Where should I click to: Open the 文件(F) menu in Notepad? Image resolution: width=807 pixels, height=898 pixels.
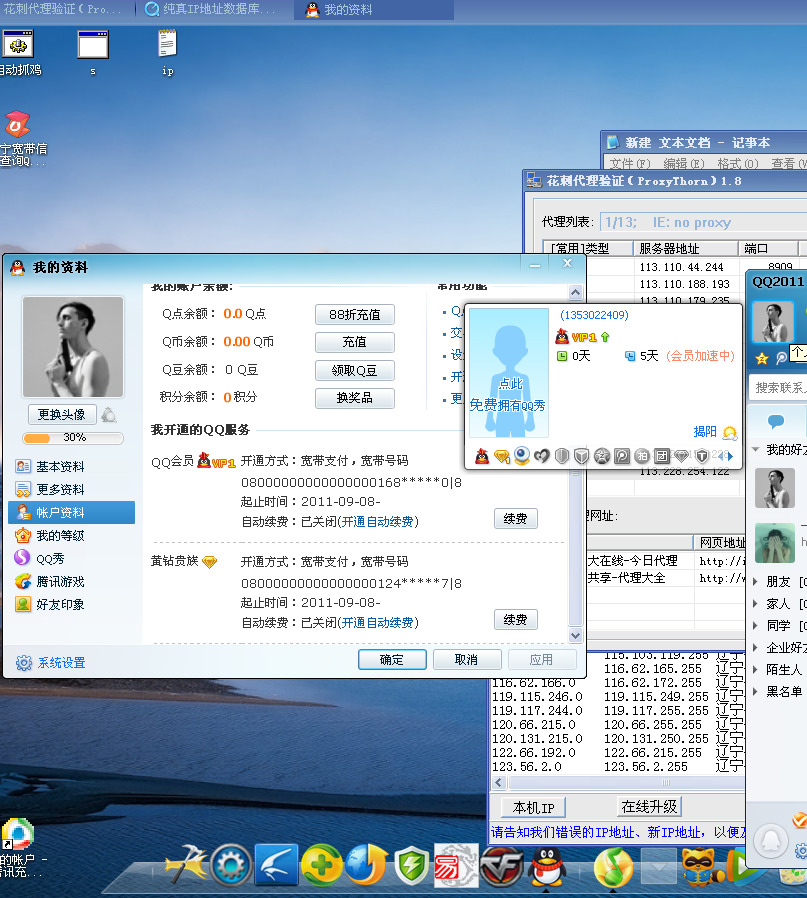pyautogui.click(x=630, y=163)
